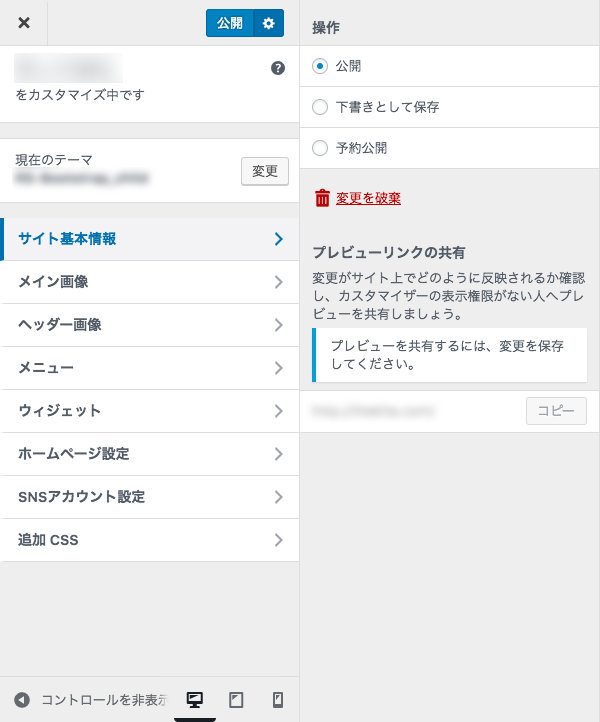This screenshot has height=722, width=600.
Task: Switch to tablet preview icon
Action: [x=236, y=699]
